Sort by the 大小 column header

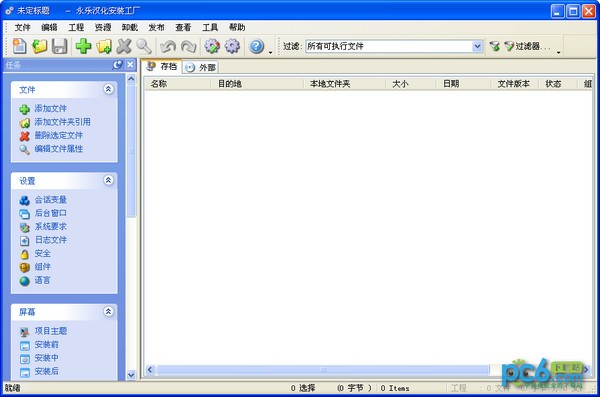(x=411, y=84)
